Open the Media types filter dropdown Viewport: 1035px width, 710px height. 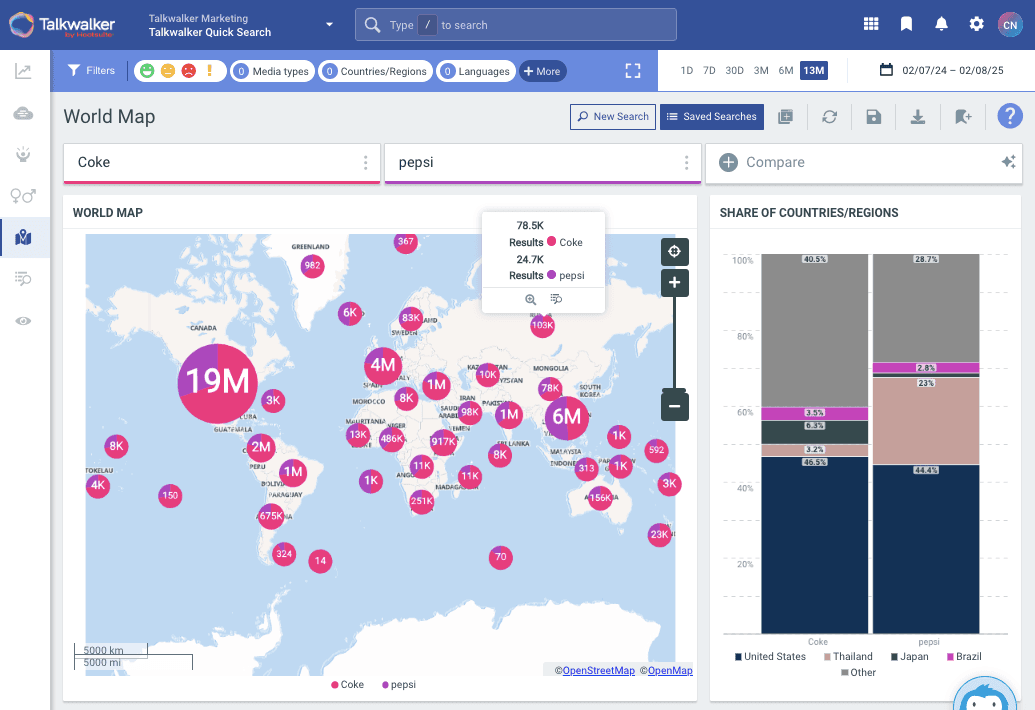[x=271, y=71]
